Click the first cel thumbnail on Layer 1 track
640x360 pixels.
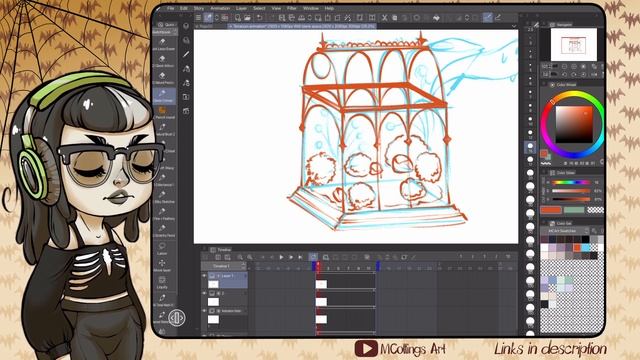click(321, 284)
